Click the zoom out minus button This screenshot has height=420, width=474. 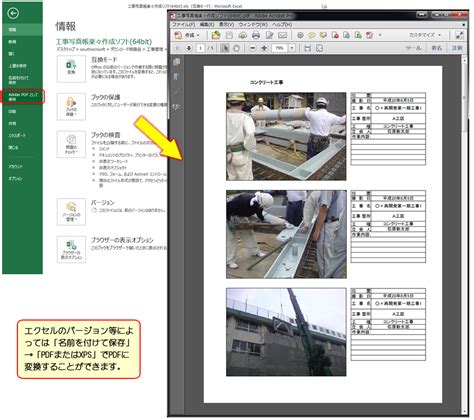click(x=253, y=48)
